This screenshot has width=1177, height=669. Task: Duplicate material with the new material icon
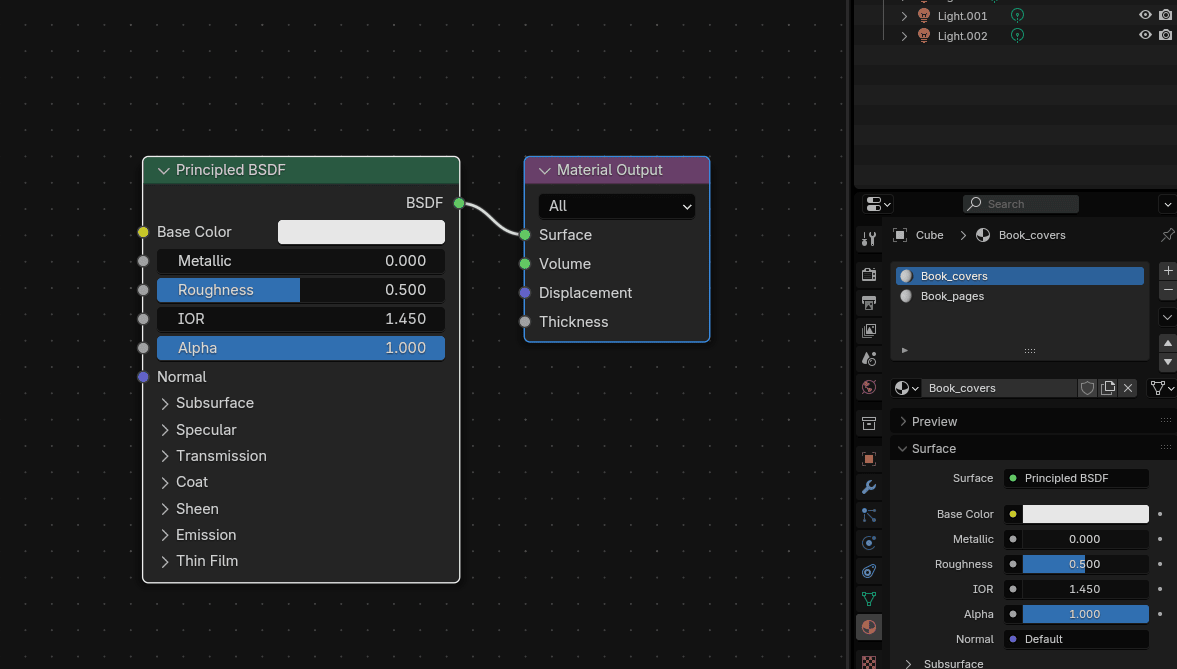[x=1108, y=388]
